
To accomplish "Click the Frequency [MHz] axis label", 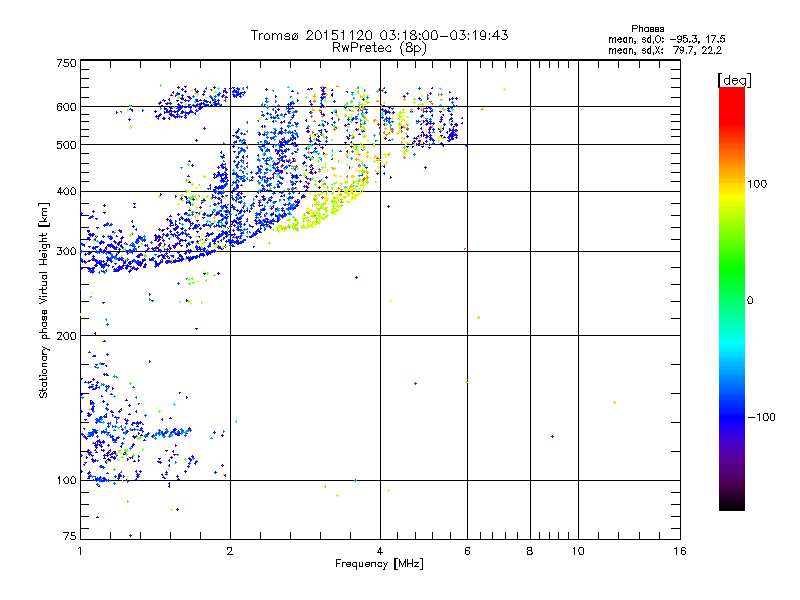I will pyautogui.click(x=379, y=564).
